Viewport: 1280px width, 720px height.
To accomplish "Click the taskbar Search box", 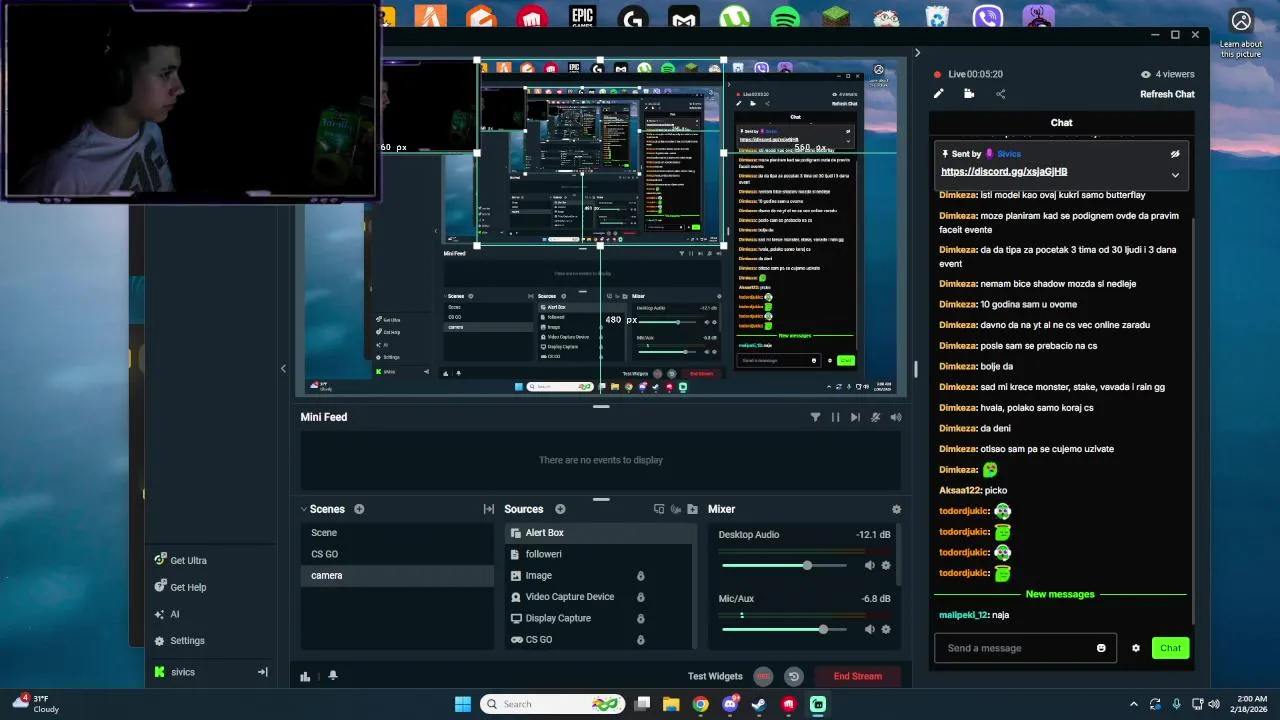I will (x=551, y=704).
